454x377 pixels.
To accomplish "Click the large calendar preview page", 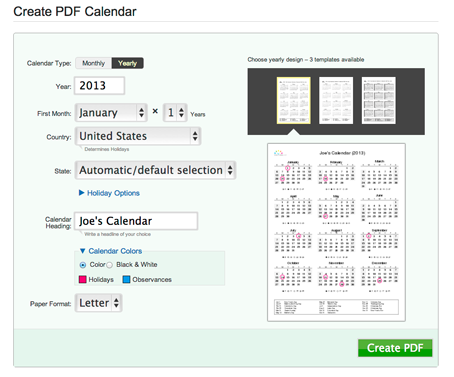I will point(336,232).
